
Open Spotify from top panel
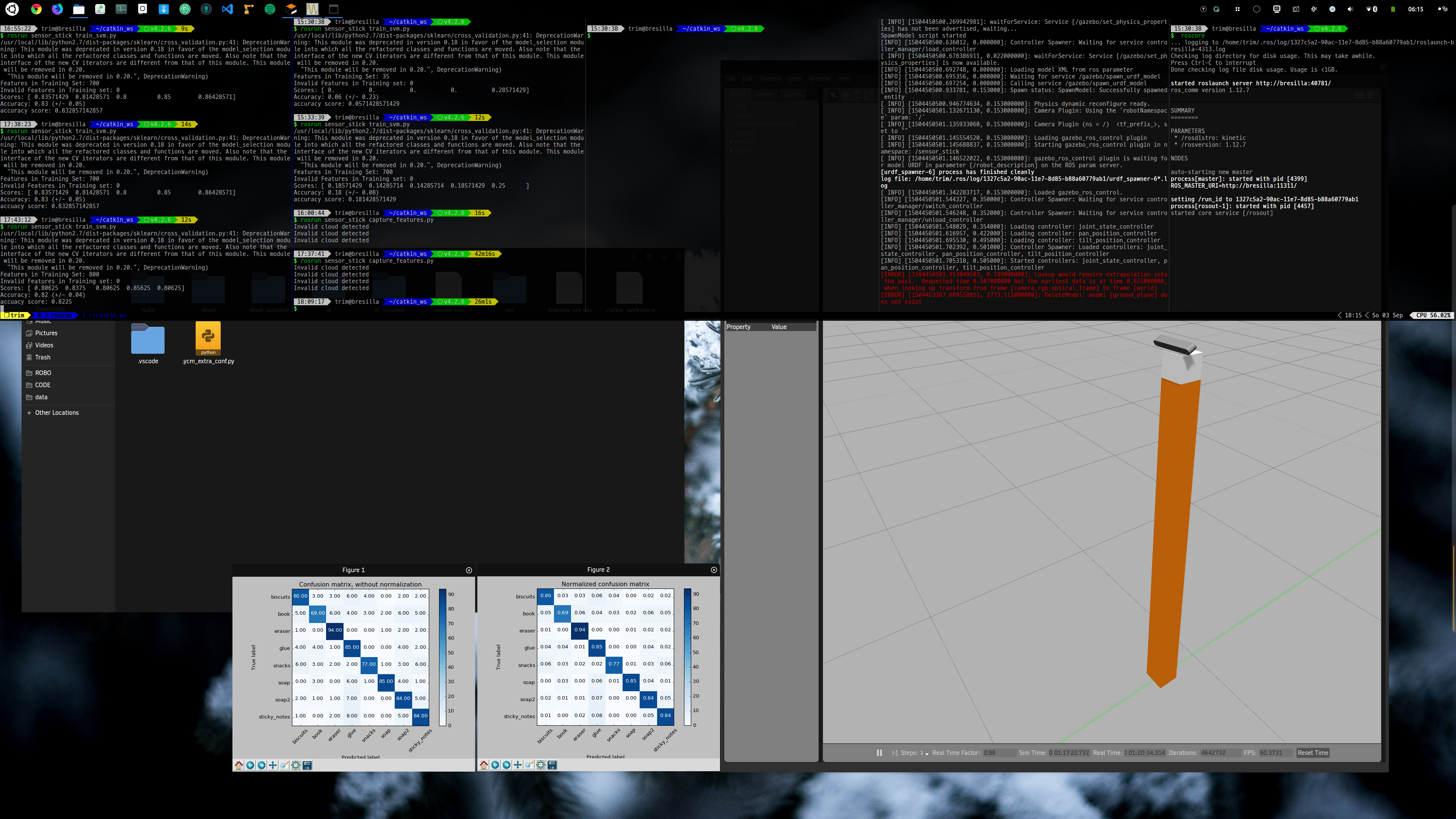(270, 9)
